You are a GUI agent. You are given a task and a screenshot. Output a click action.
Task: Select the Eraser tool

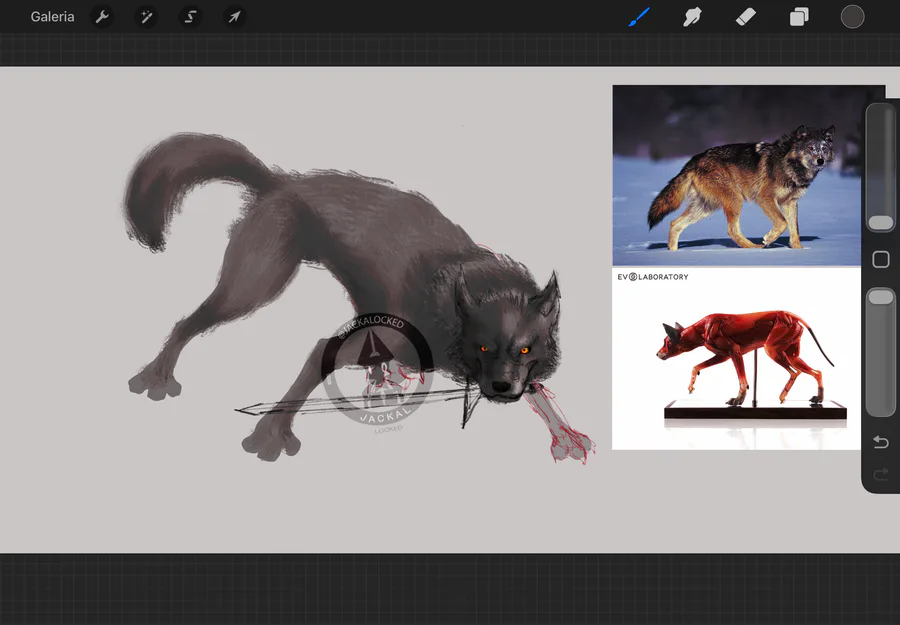[745, 17]
